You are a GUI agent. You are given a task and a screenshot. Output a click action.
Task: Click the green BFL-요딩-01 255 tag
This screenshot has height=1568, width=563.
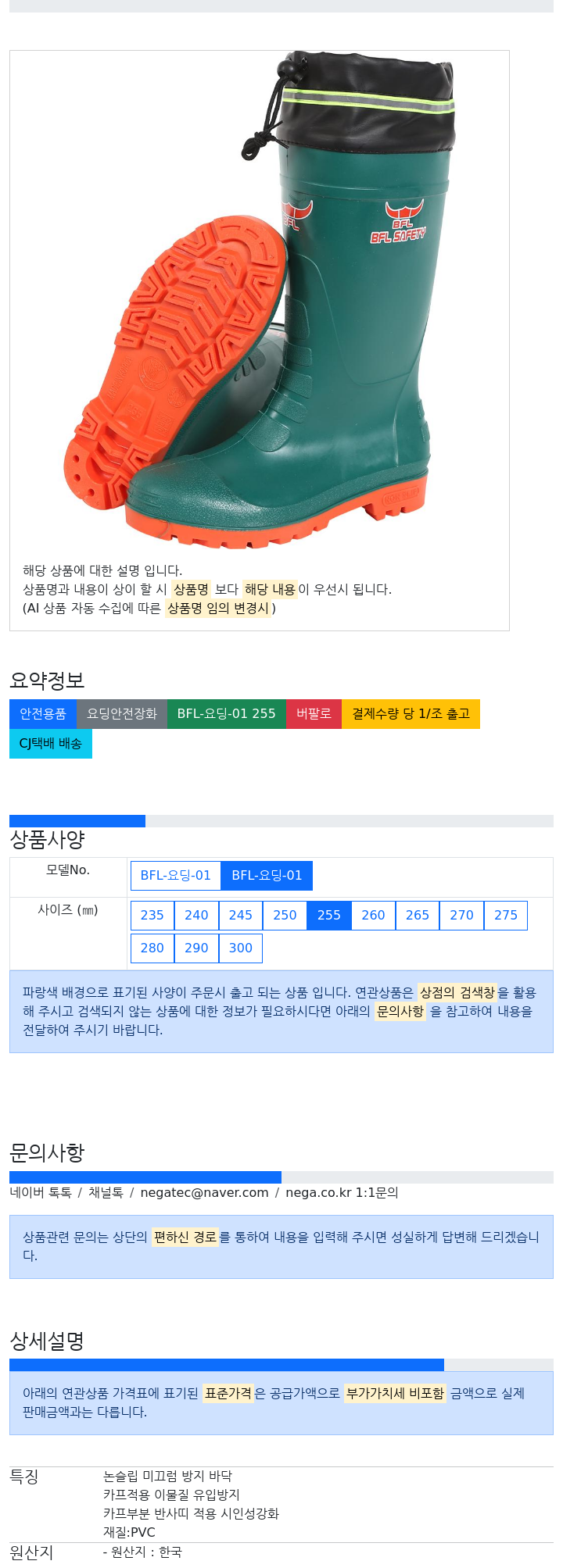tap(227, 714)
